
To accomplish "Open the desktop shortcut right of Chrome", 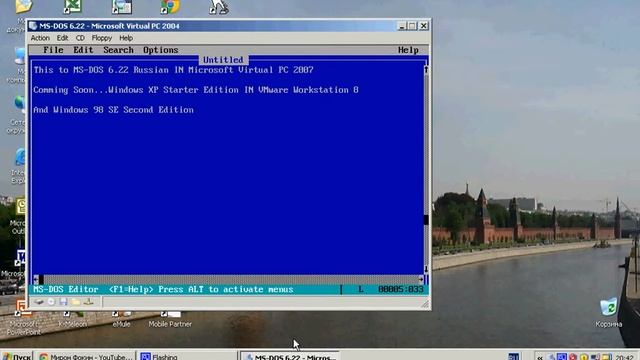I will point(219,6).
